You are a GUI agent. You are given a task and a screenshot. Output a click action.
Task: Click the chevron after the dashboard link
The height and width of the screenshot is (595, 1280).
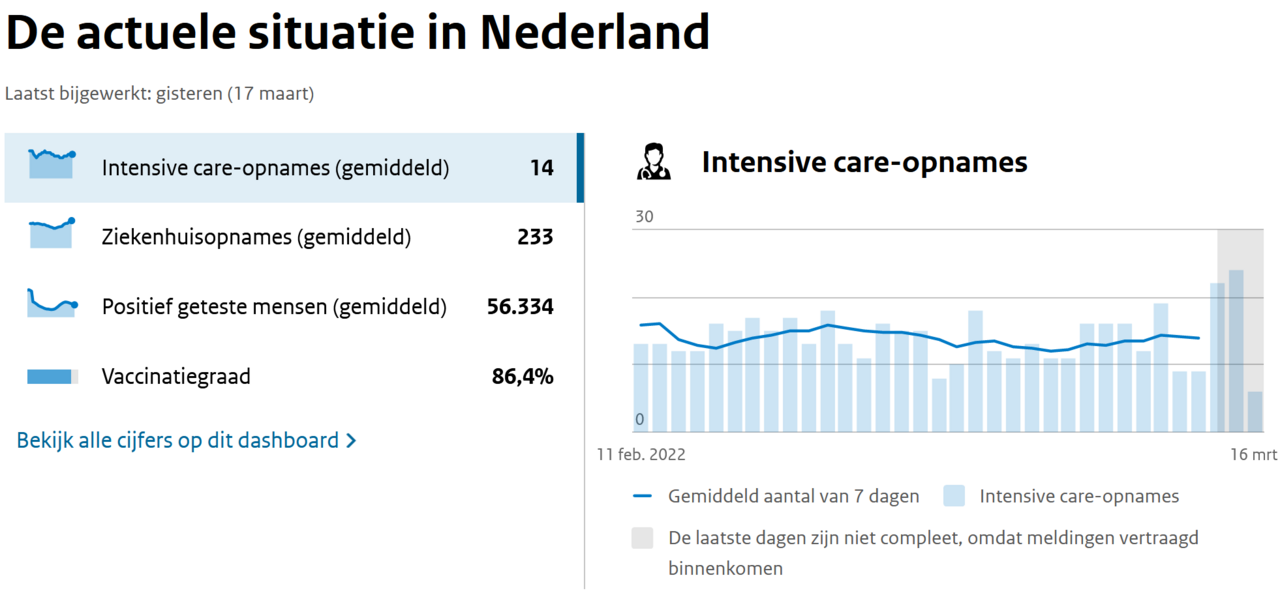pyautogui.click(x=351, y=440)
